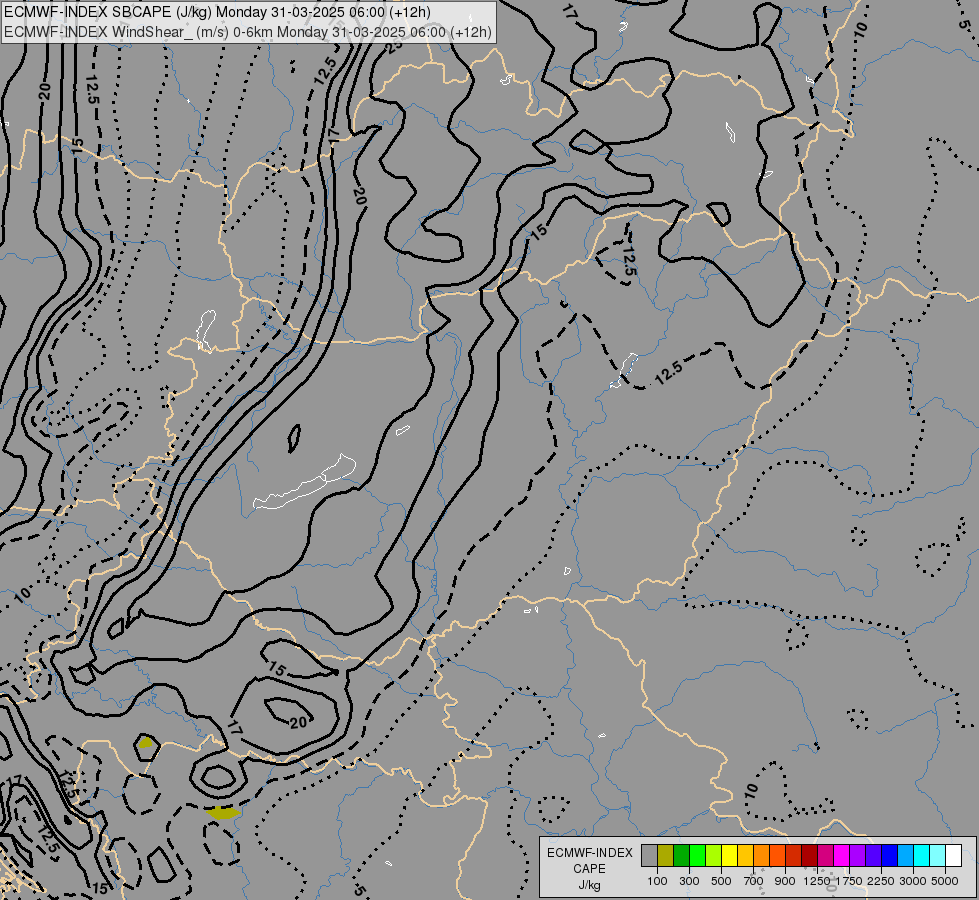Viewport: 979px width, 900px height.
Task: Select the olive swatch right of tick 100
Action: [x=666, y=856]
